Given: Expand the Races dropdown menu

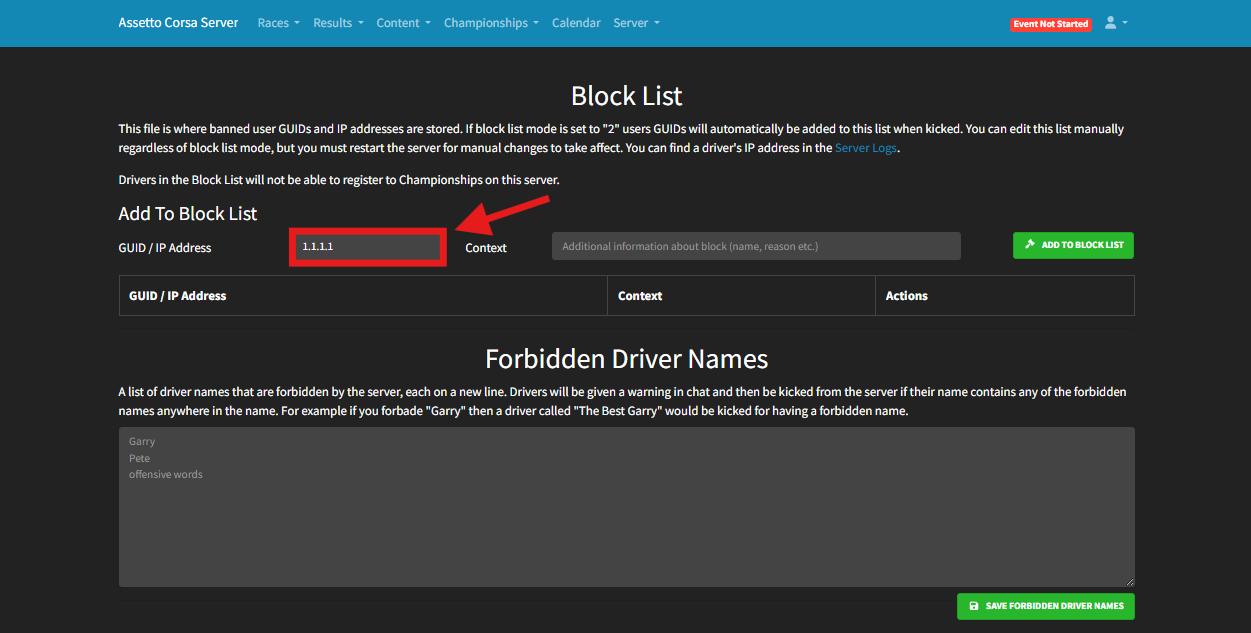Looking at the screenshot, I should click(x=278, y=23).
